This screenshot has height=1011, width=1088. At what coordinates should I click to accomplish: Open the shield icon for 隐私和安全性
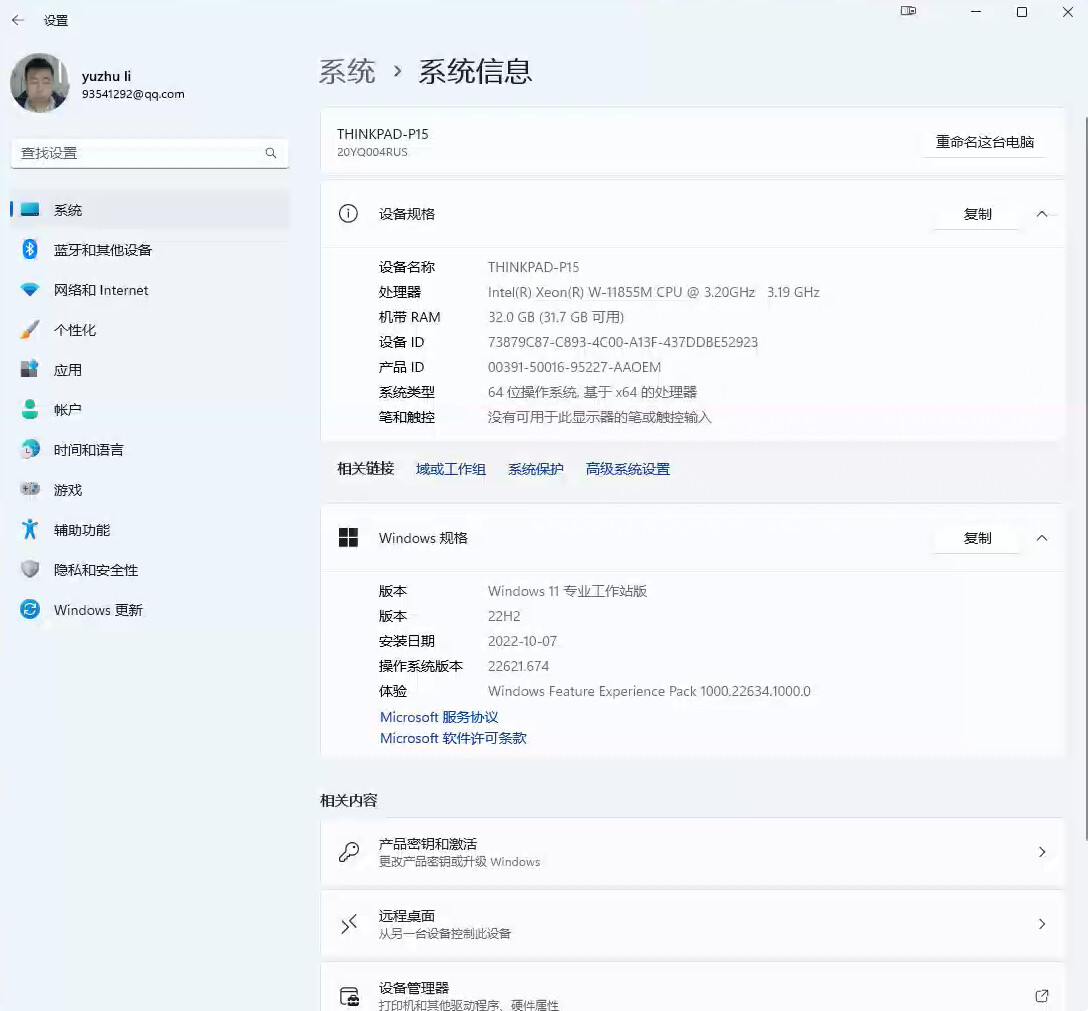(x=30, y=569)
